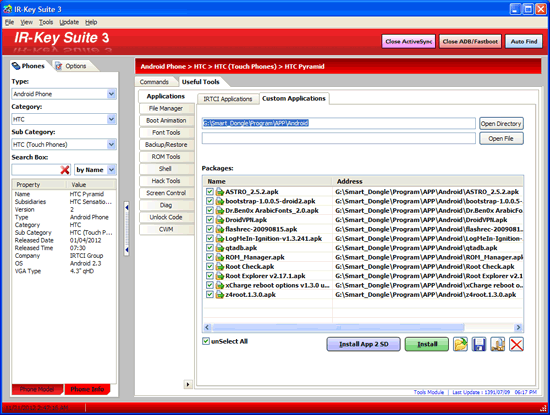Open the Hack Tools section
The height and width of the screenshot is (415, 550).
[166, 181]
